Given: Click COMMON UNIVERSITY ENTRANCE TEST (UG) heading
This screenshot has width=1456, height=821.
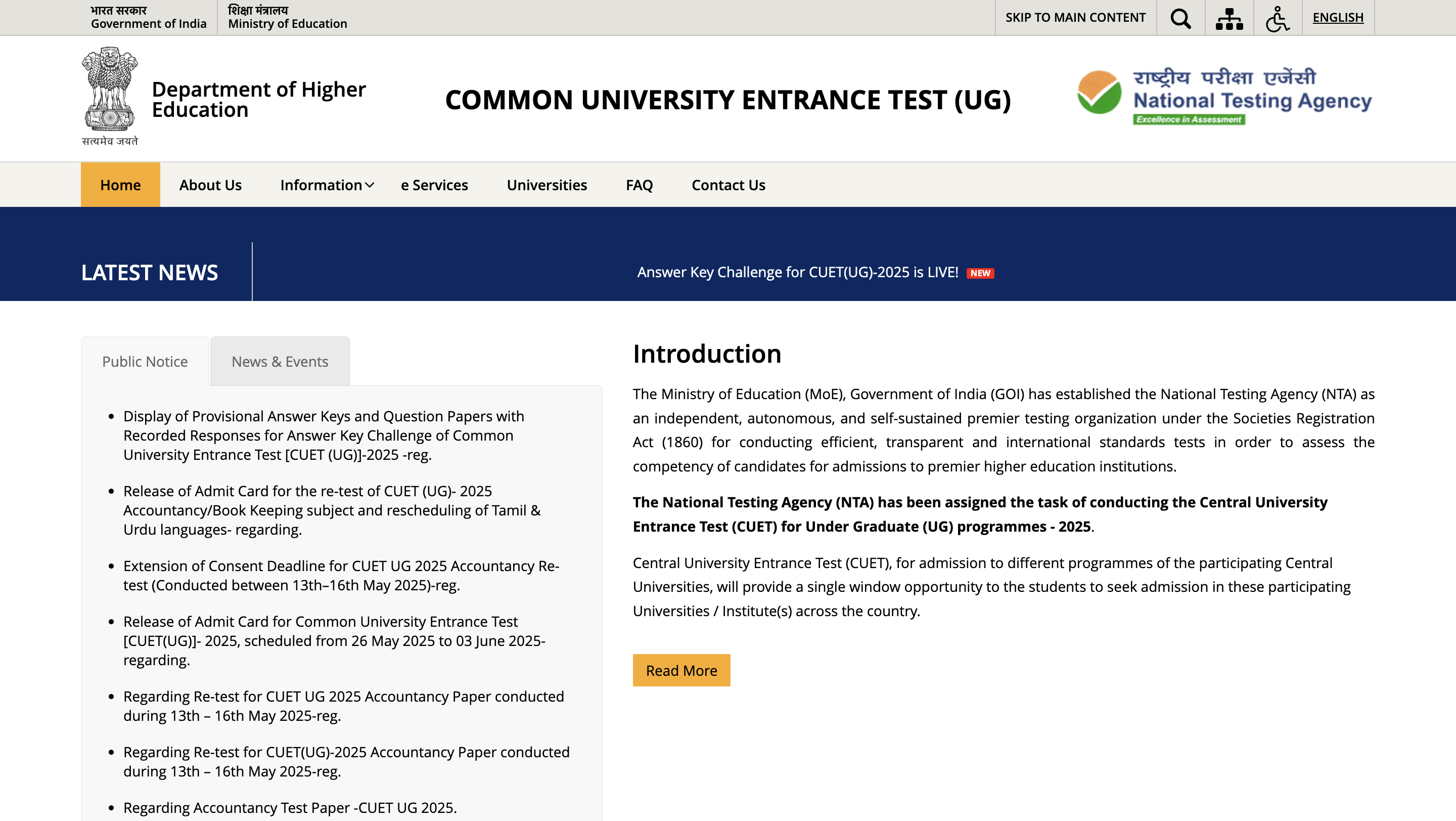Looking at the screenshot, I should (728, 100).
